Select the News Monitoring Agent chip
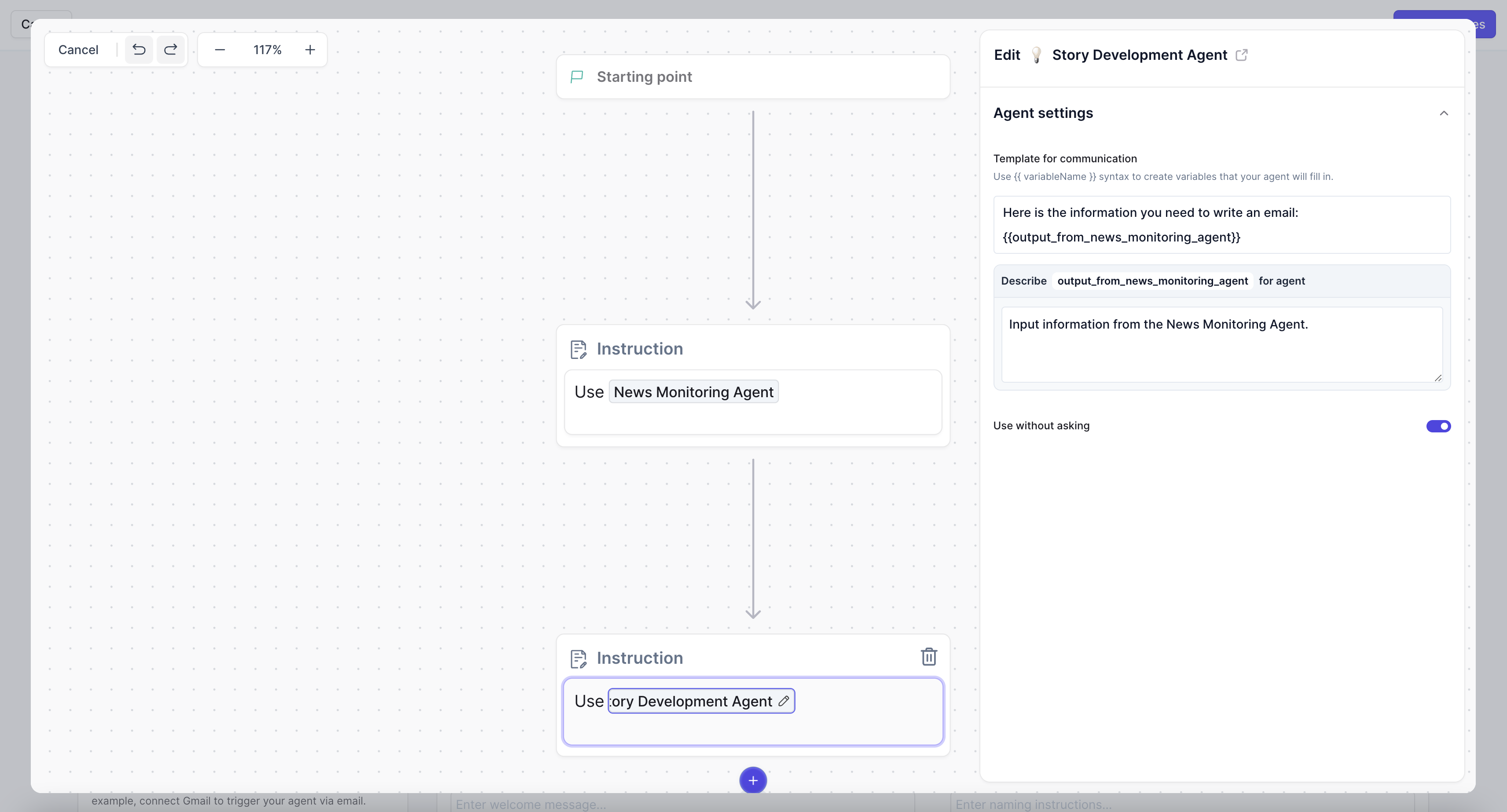The width and height of the screenshot is (1507, 812). click(694, 392)
